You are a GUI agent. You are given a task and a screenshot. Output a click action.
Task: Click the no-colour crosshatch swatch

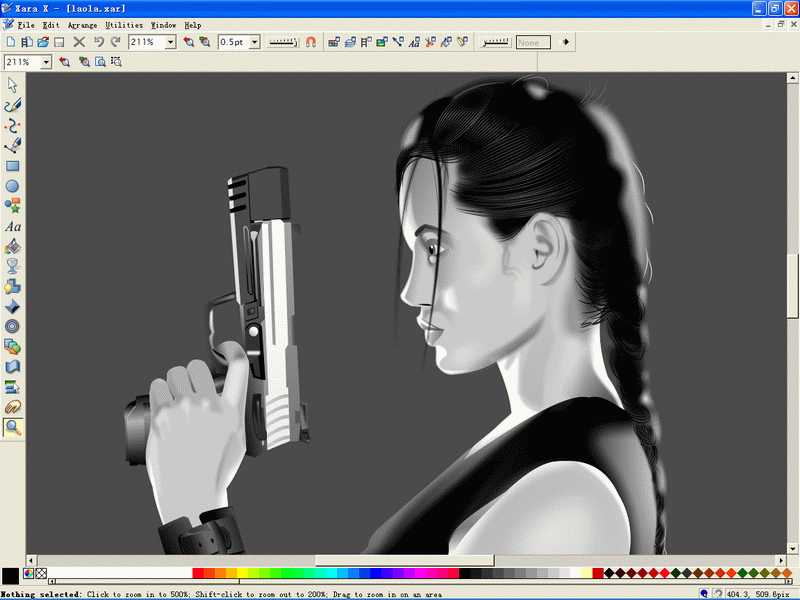coord(41,573)
